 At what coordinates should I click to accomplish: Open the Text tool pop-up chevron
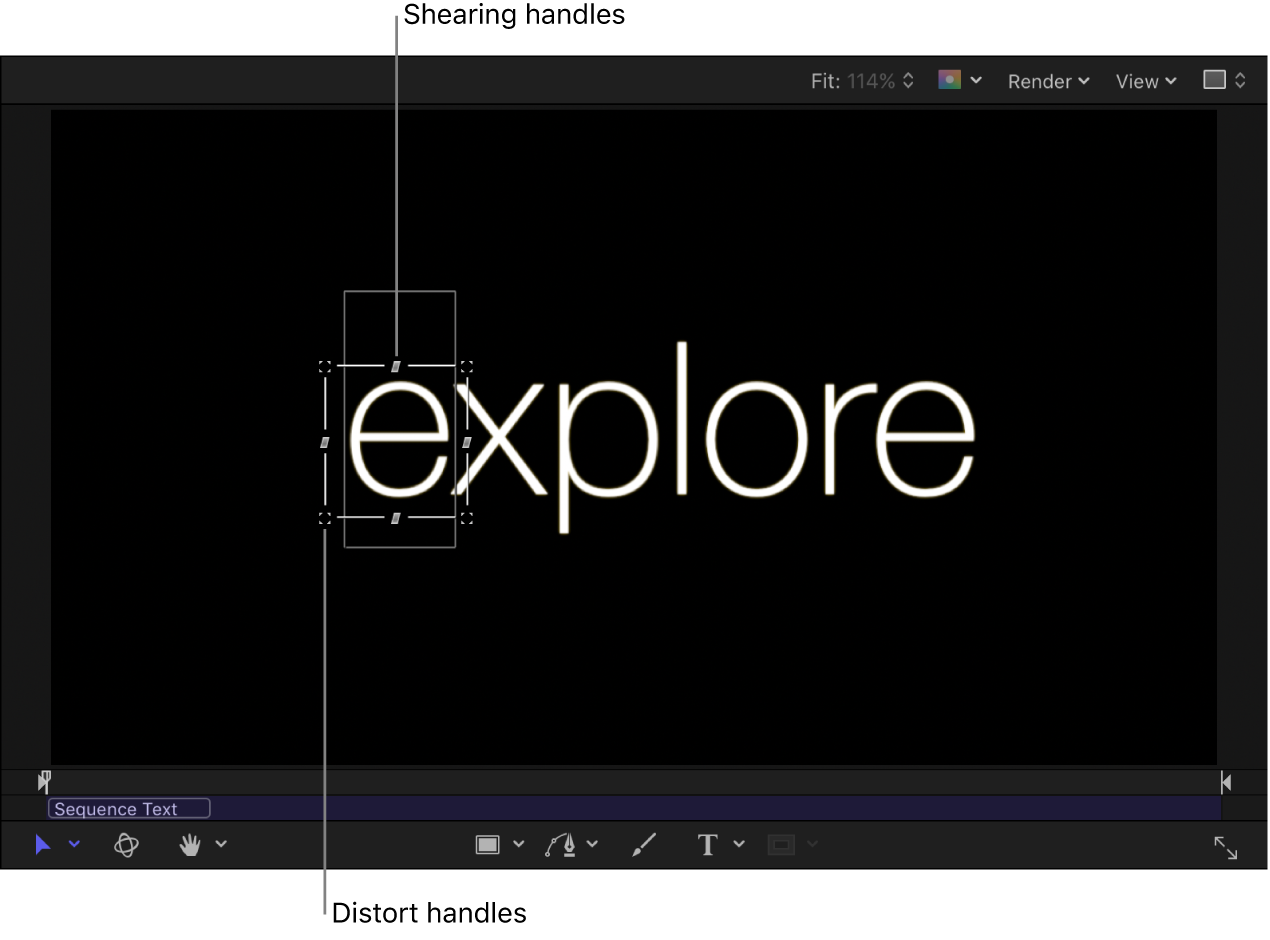coord(739,845)
